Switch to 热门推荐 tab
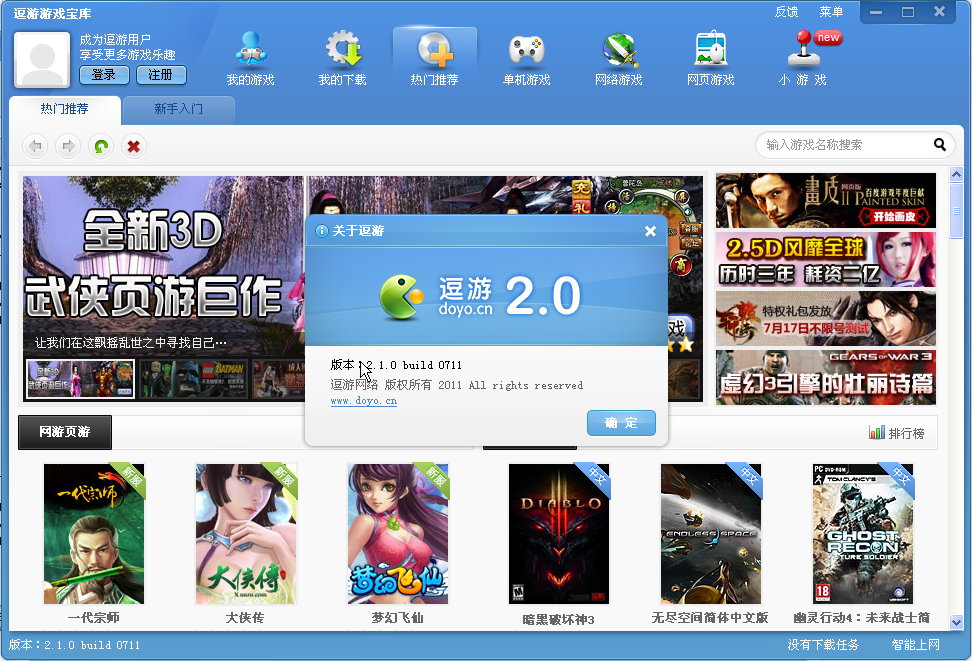The width and height of the screenshot is (972, 661). 64,109
